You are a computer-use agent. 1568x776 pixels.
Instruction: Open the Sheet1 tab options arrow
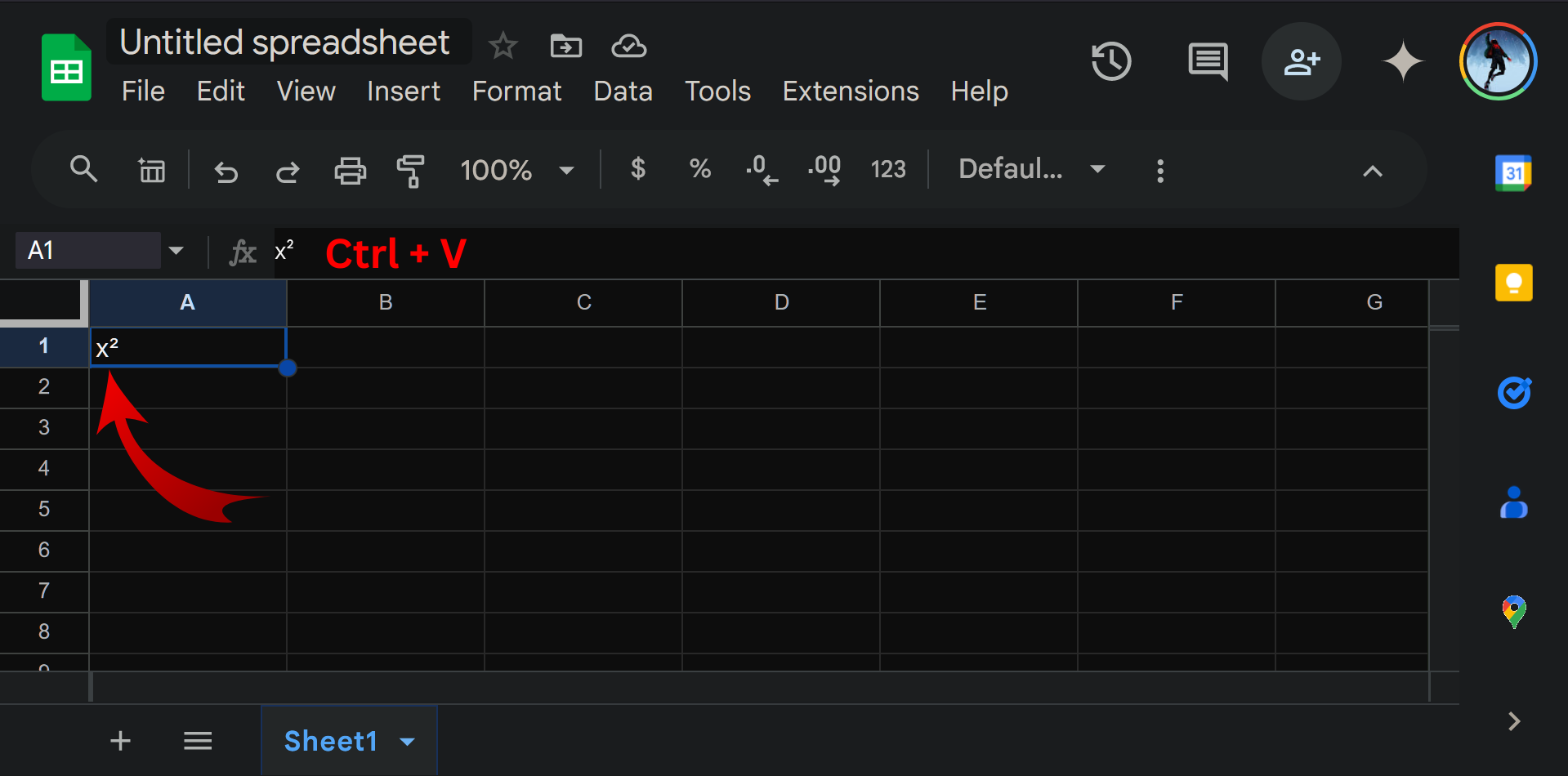(408, 742)
